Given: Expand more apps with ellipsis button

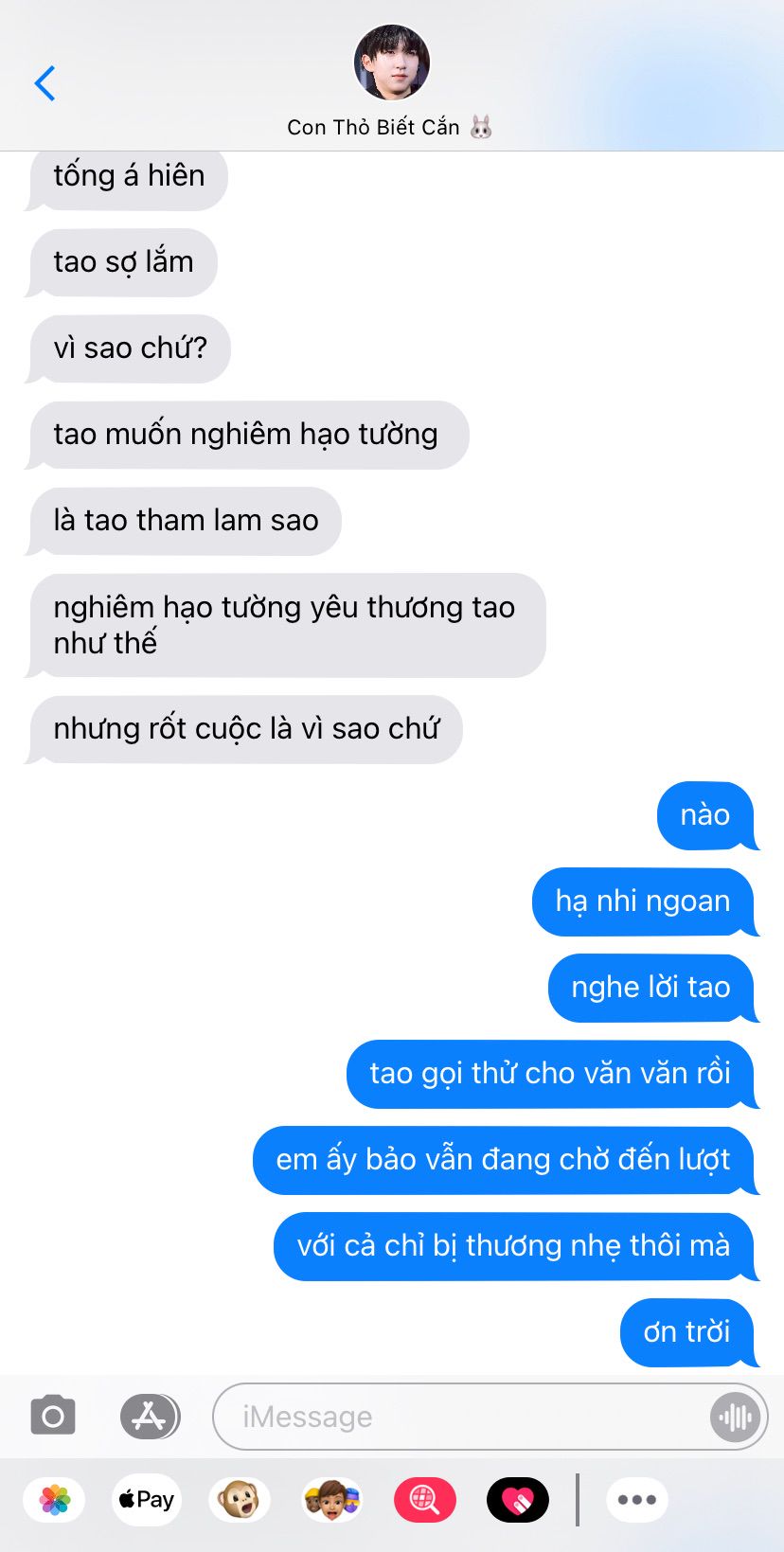Looking at the screenshot, I should tap(636, 1500).
